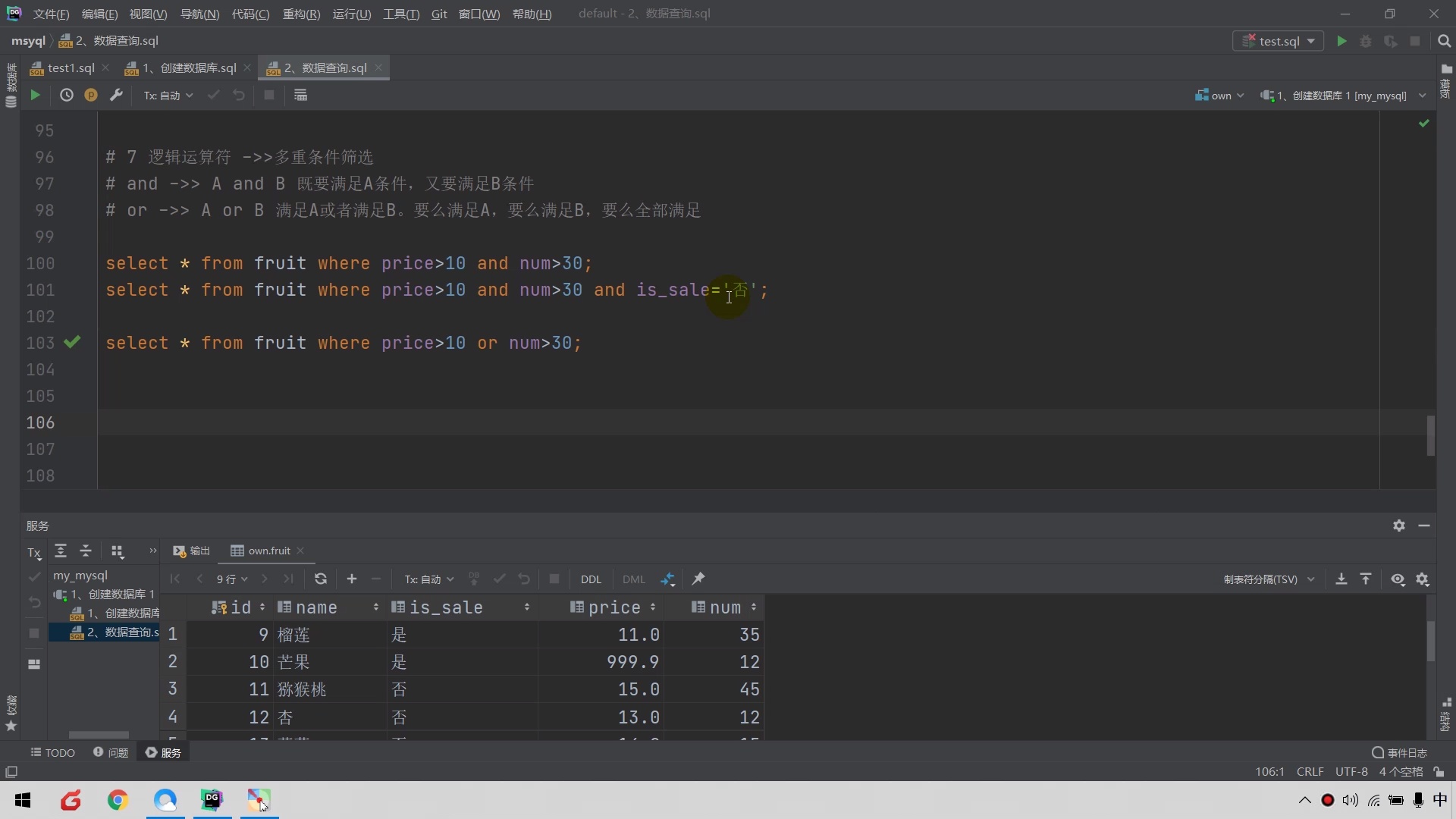Open query execution history
The width and height of the screenshot is (1456, 819).
tap(67, 95)
